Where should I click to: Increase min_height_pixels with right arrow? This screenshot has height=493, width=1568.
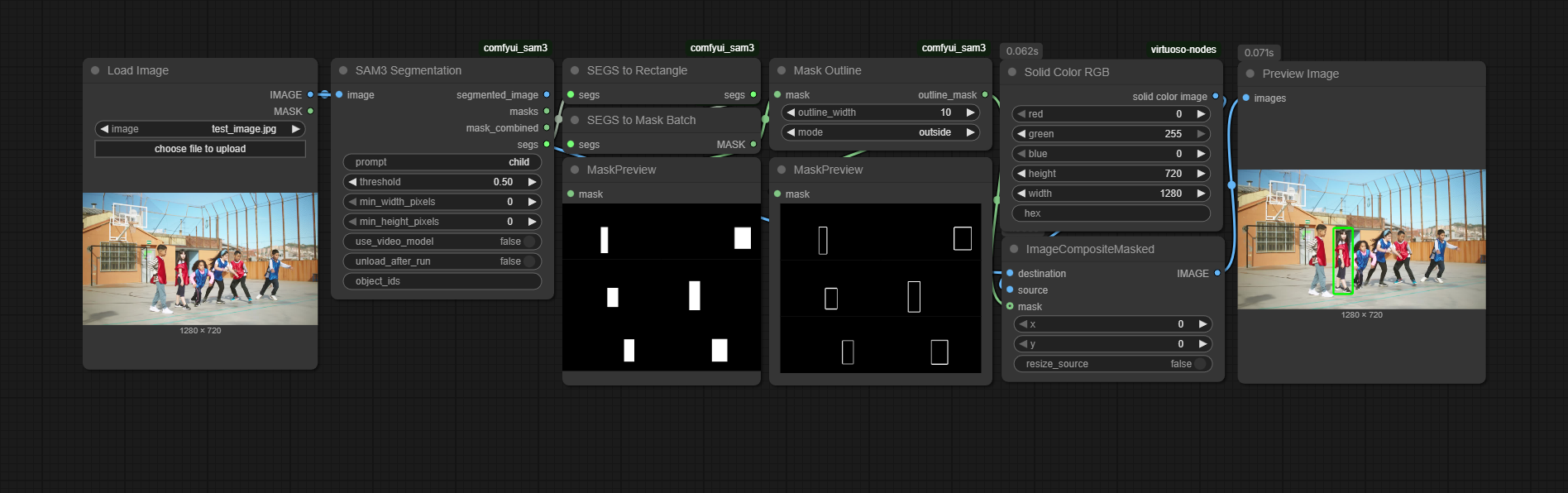tap(533, 222)
